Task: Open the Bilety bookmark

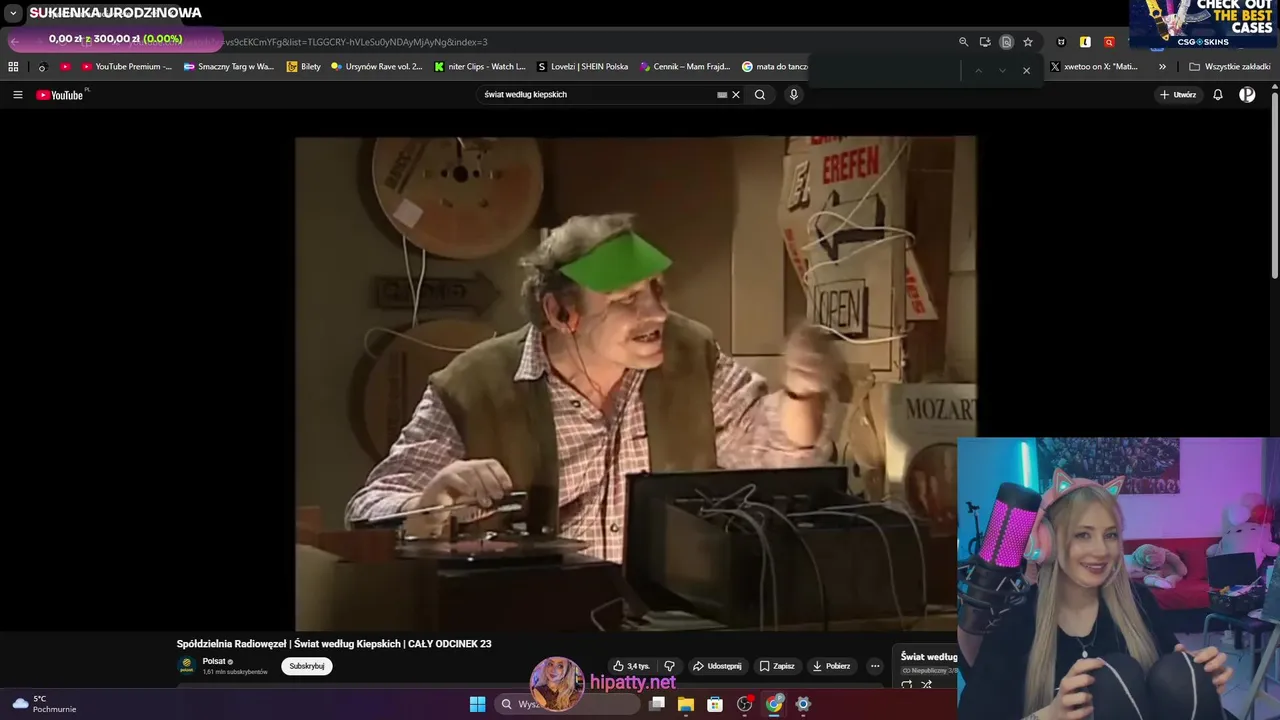Action: click(x=304, y=67)
